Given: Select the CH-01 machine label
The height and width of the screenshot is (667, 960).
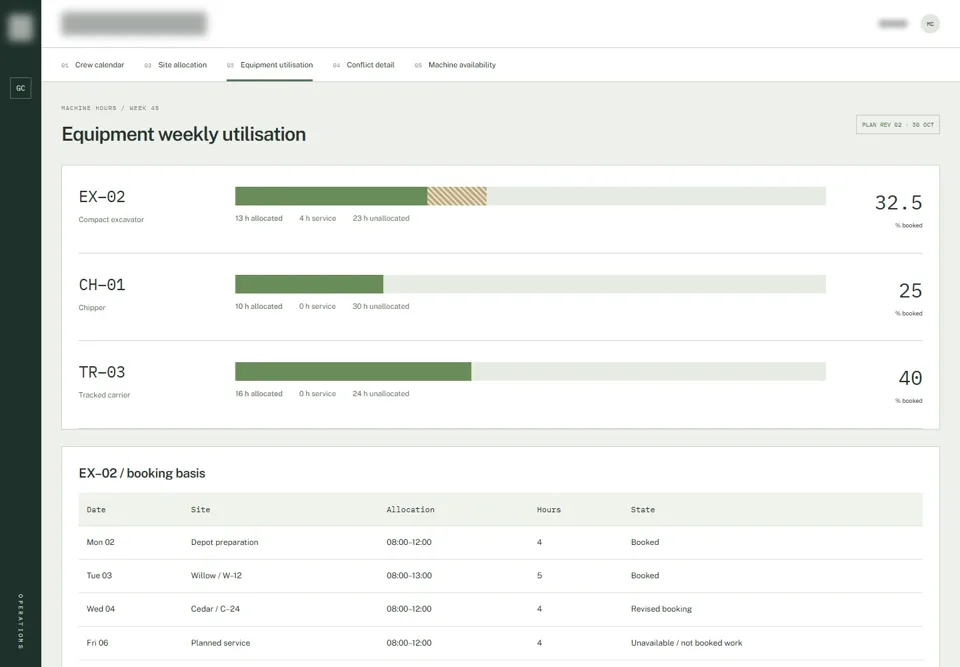Looking at the screenshot, I should point(102,285).
